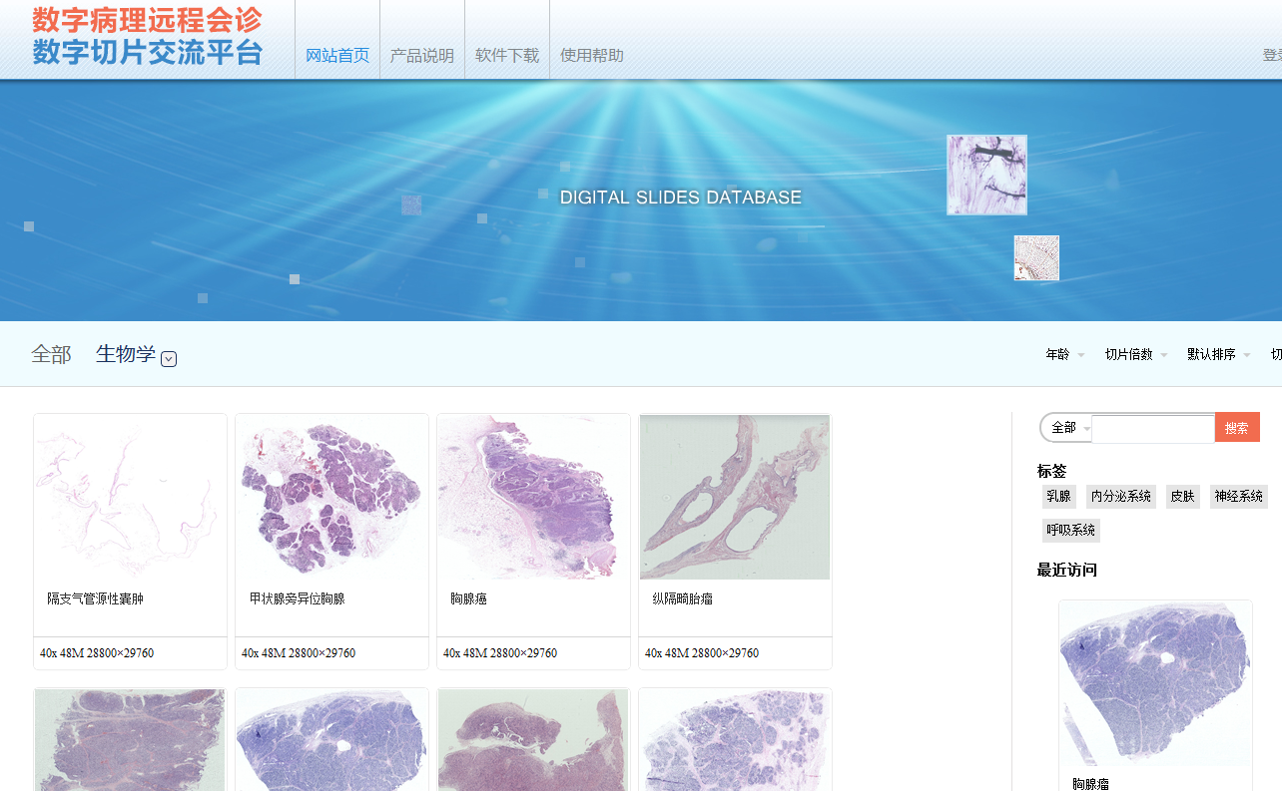This screenshot has height=791, width=1282.
Task: Focus the slide search input field
Action: [1153, 429]
